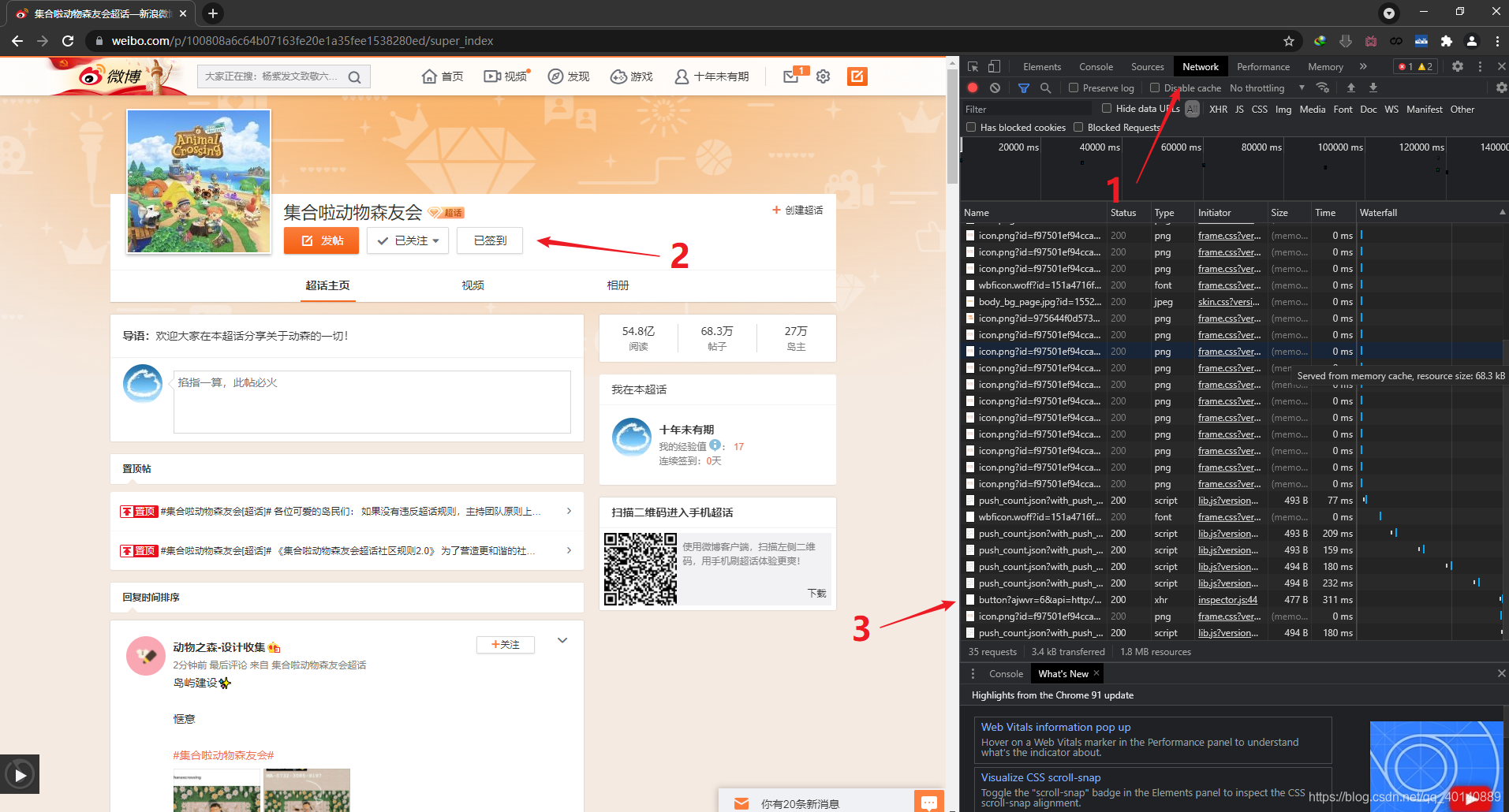Open the 游戏 games nav item

pyautogui.click(x=632, y=76)
